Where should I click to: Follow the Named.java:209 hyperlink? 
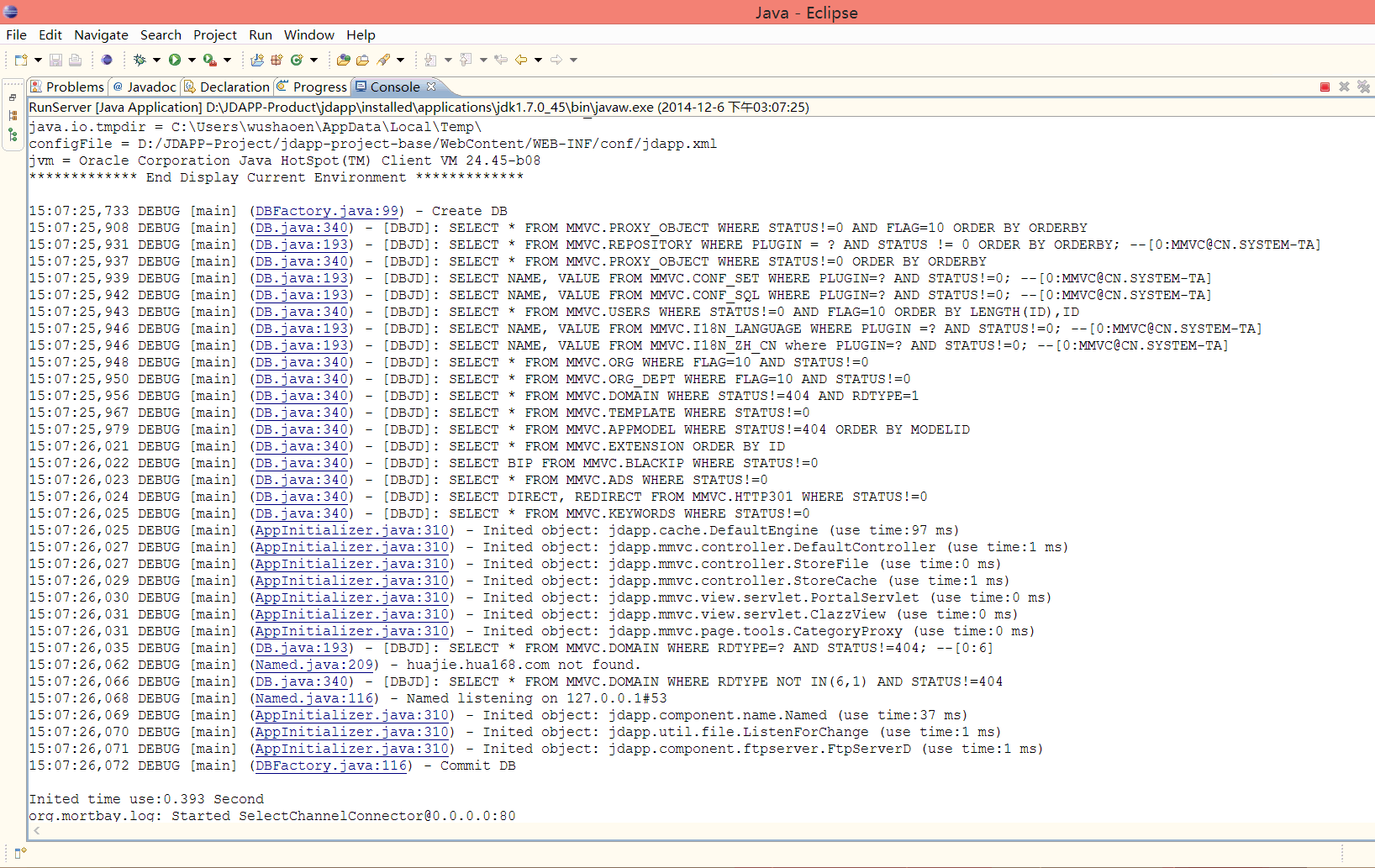tap(314, 665)
